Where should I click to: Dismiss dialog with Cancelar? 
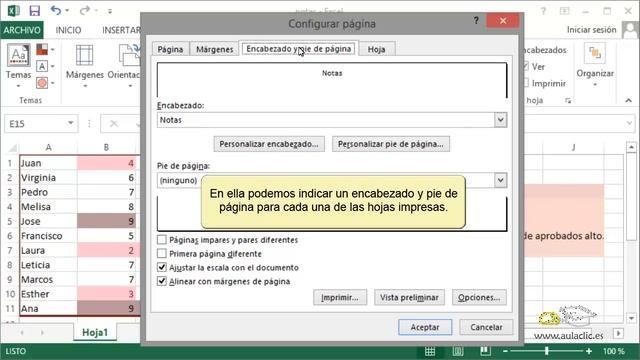tap(486, 327)
